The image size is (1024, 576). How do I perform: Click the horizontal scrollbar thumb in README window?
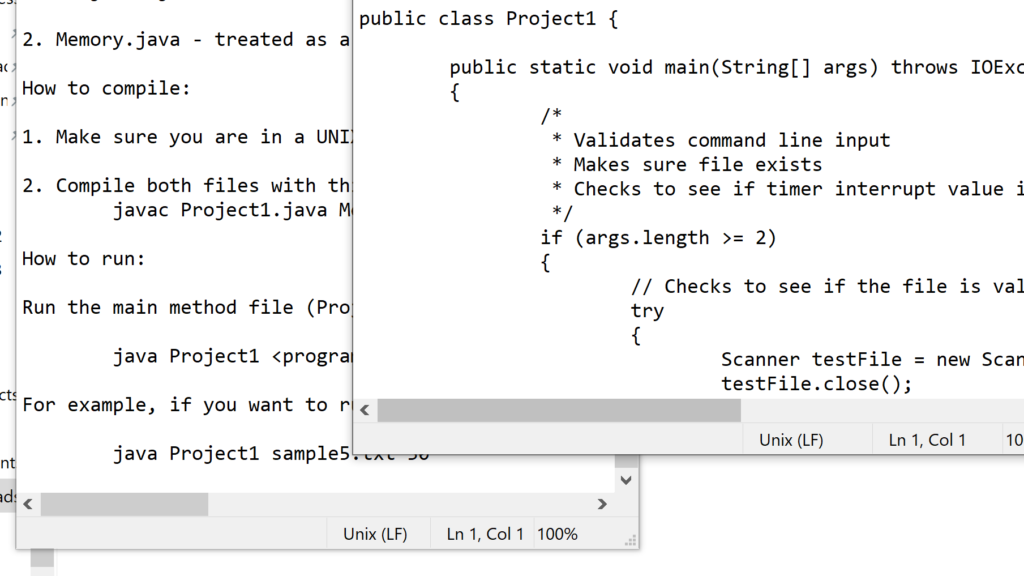click(x=125, y=504)
